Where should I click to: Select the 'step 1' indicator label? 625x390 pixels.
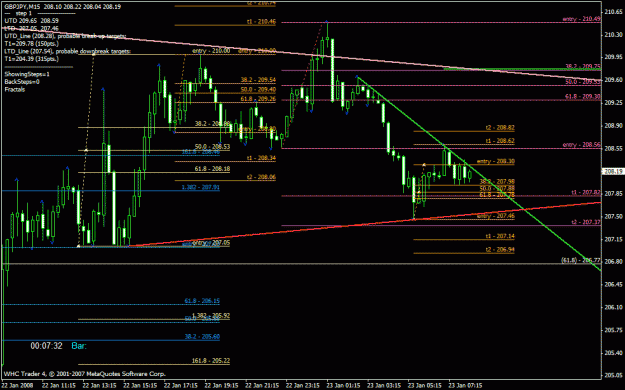[24, 14]
